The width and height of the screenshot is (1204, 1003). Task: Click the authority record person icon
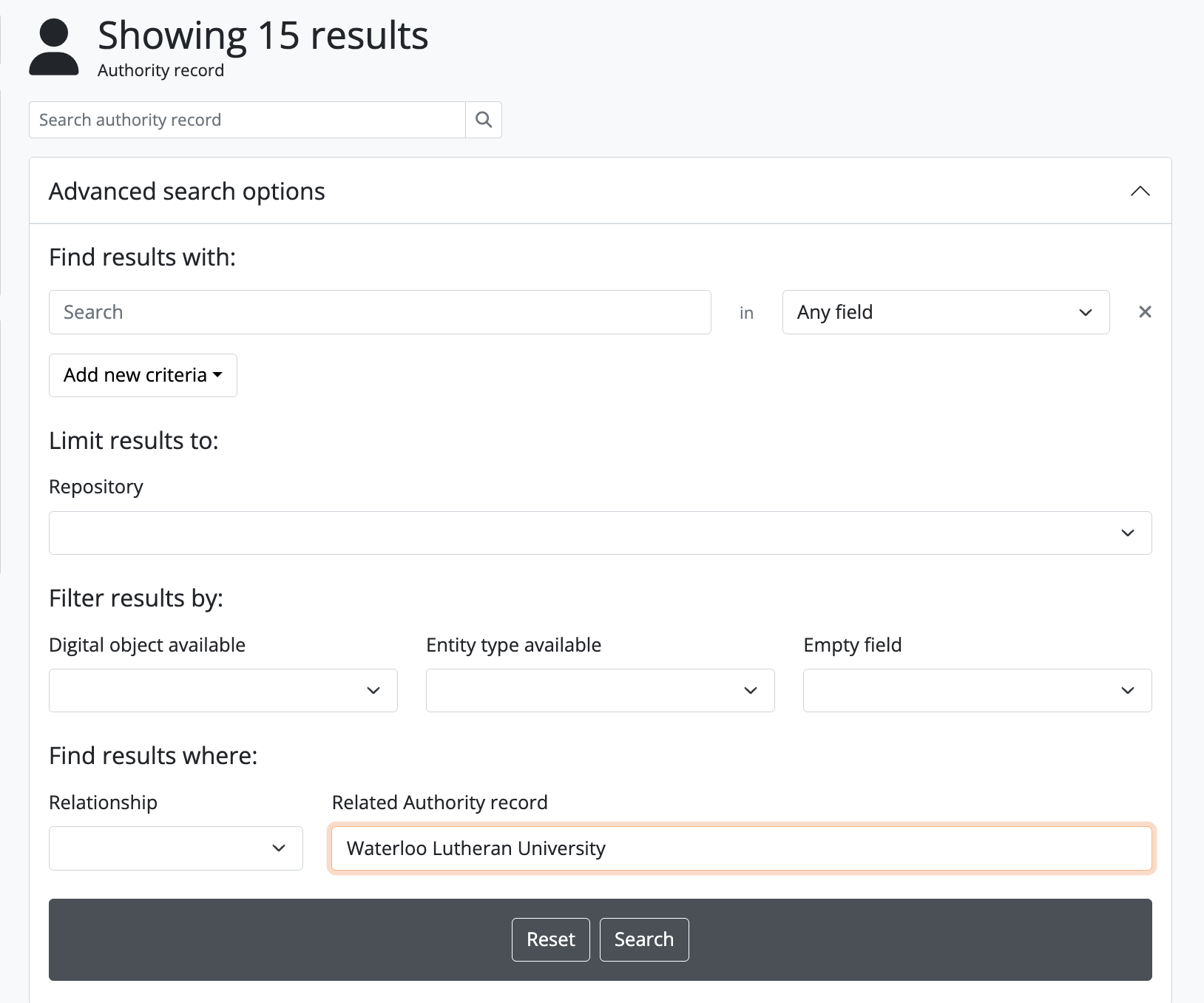coord(54,48)
